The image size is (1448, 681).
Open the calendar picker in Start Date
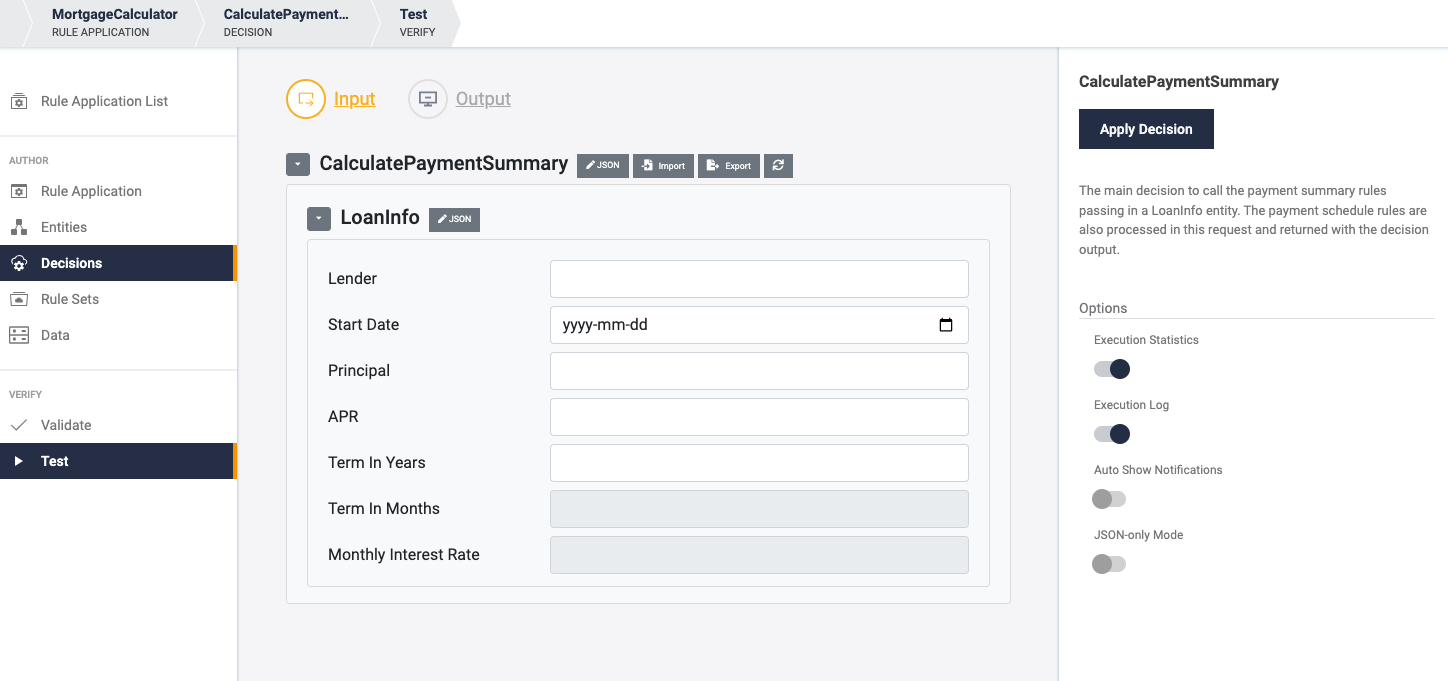click(x=946, y=325)
